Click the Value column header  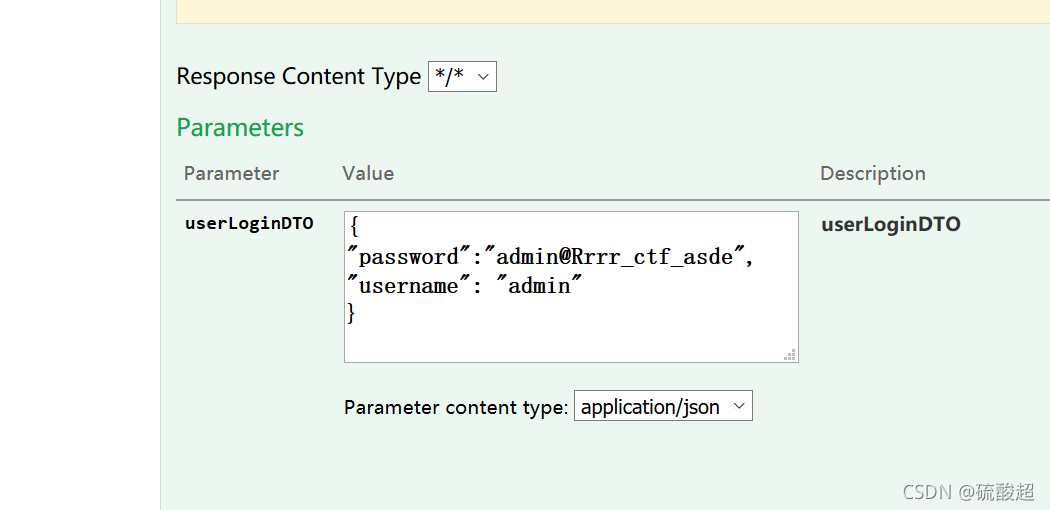[368, 174]
